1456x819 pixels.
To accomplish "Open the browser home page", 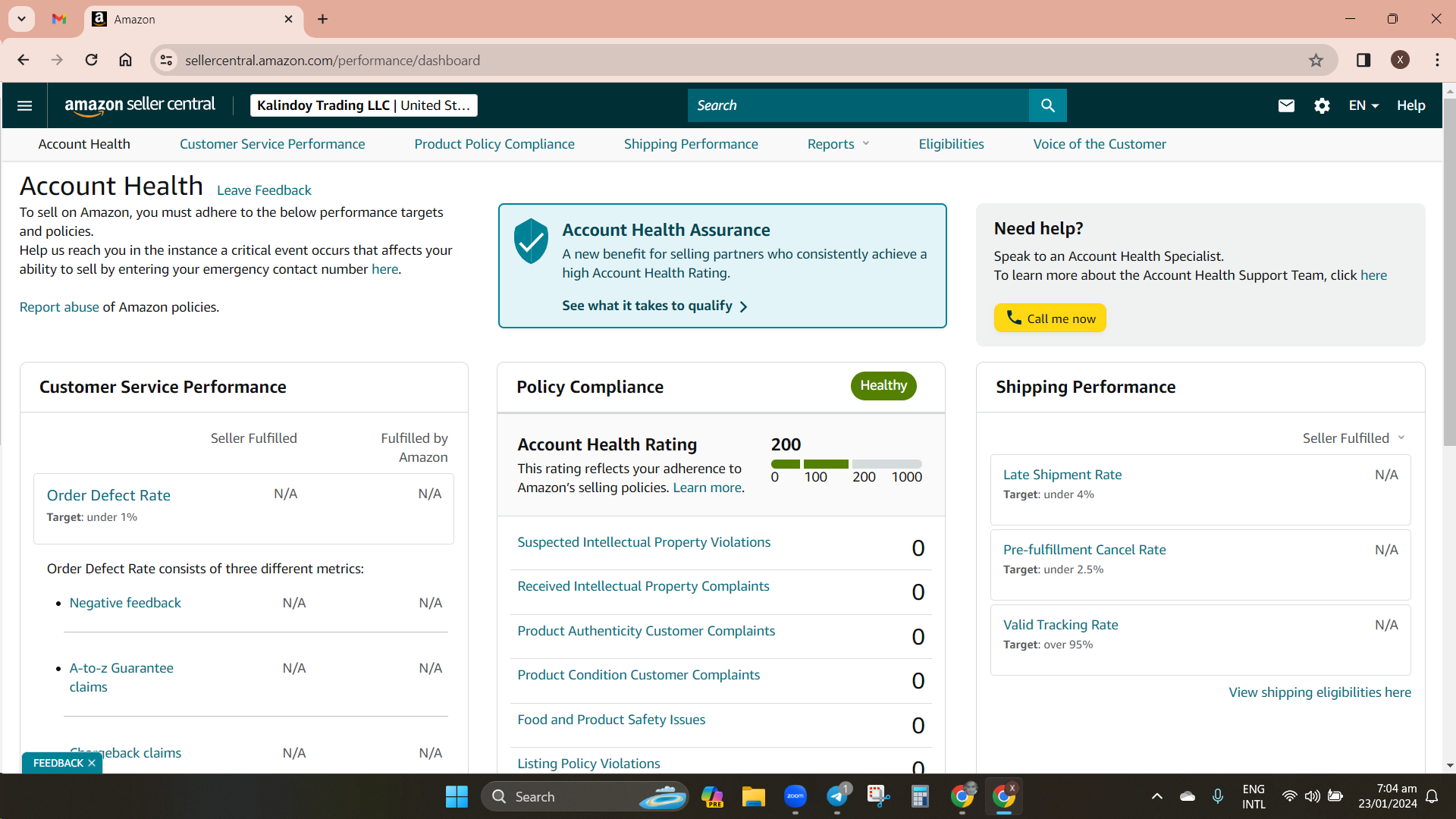I will [x=125, y=60].
